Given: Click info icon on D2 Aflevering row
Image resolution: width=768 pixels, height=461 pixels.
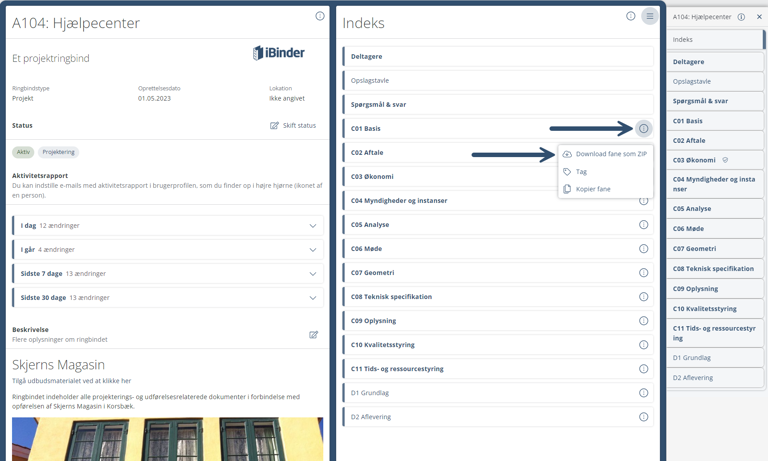Looking at the screenshot, I should click(x=643, y=417).
